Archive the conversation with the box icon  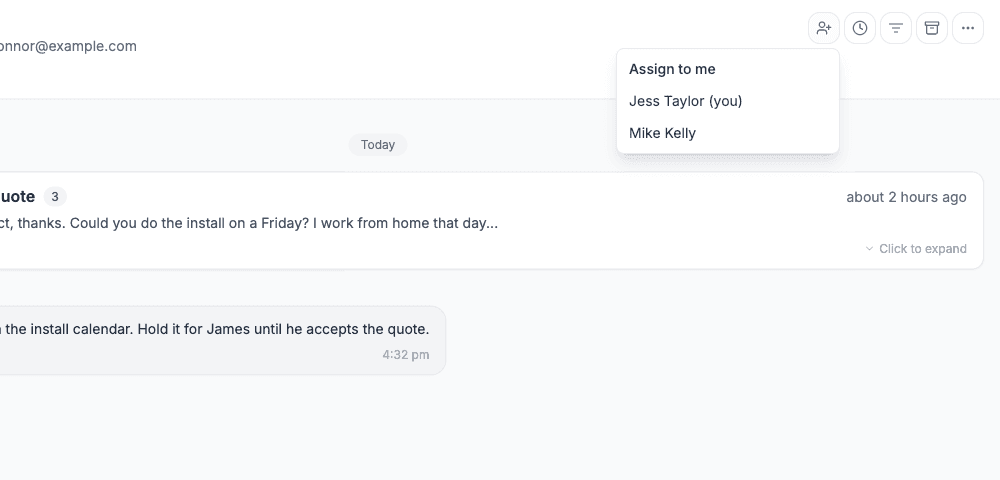pyautogui.click(x=932, y=29)
